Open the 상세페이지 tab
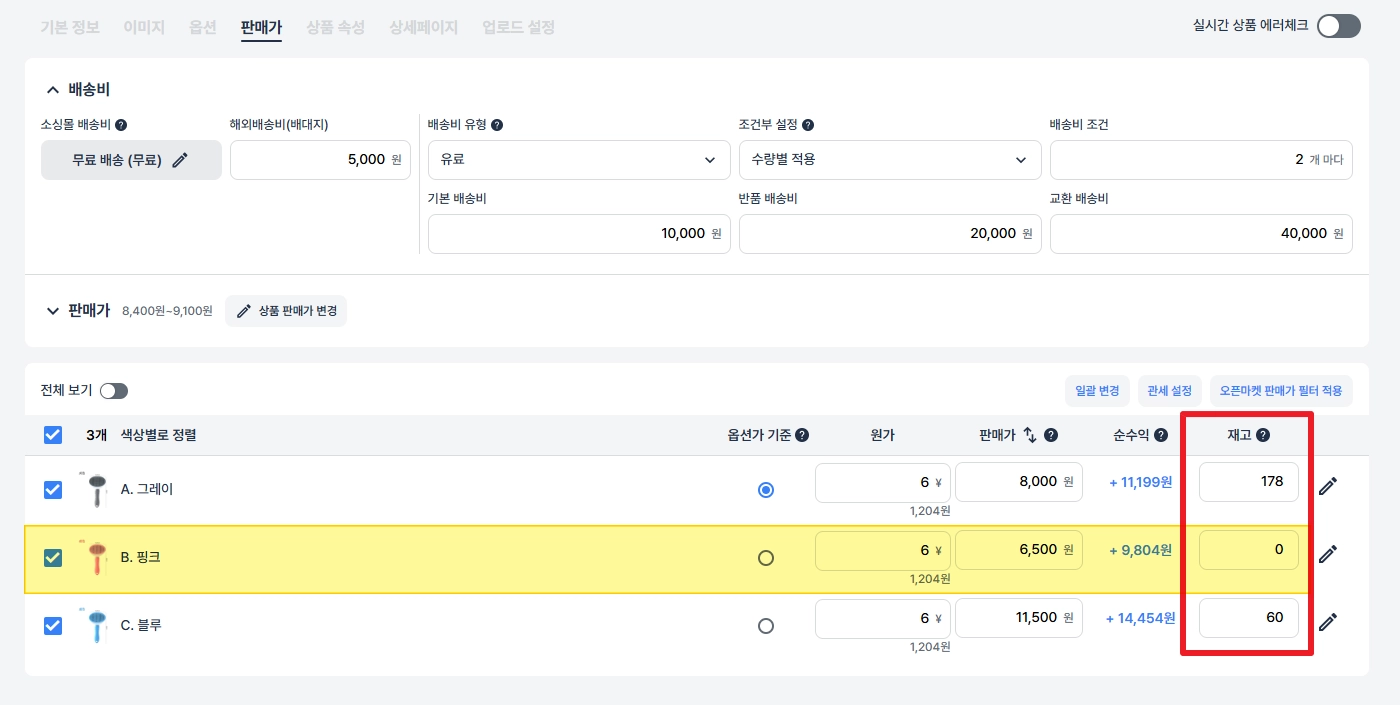Image resolution: width=1400 pixels, height=705 pixels. pos(423,27)
